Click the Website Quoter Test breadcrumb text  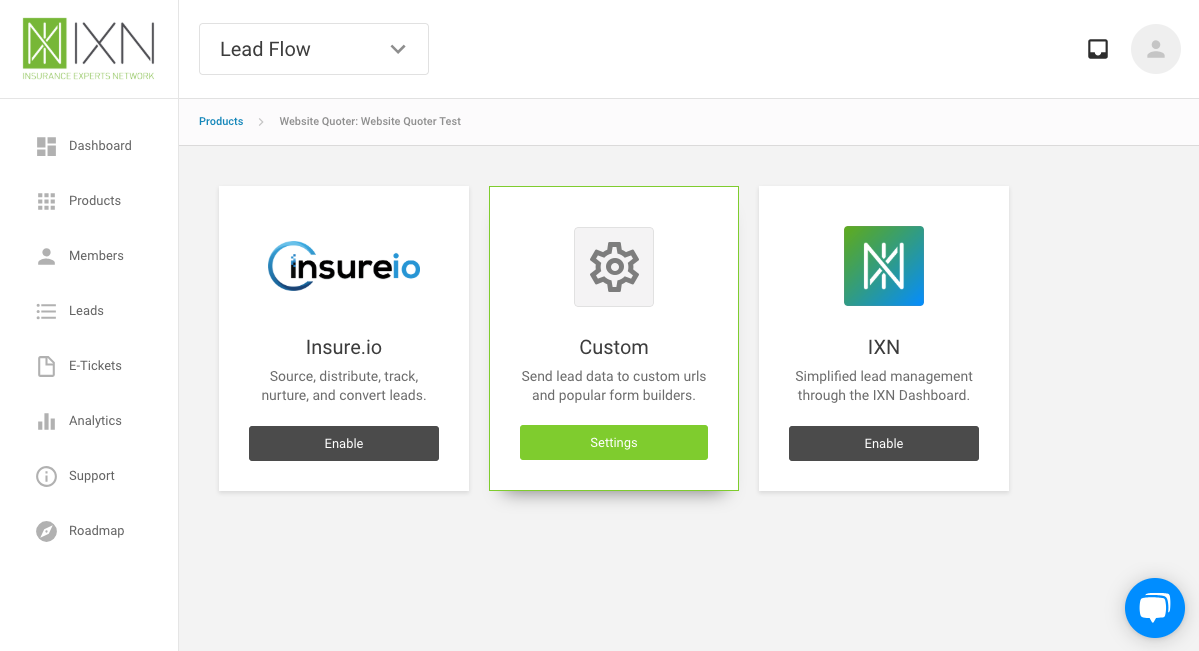click(370, 122)
